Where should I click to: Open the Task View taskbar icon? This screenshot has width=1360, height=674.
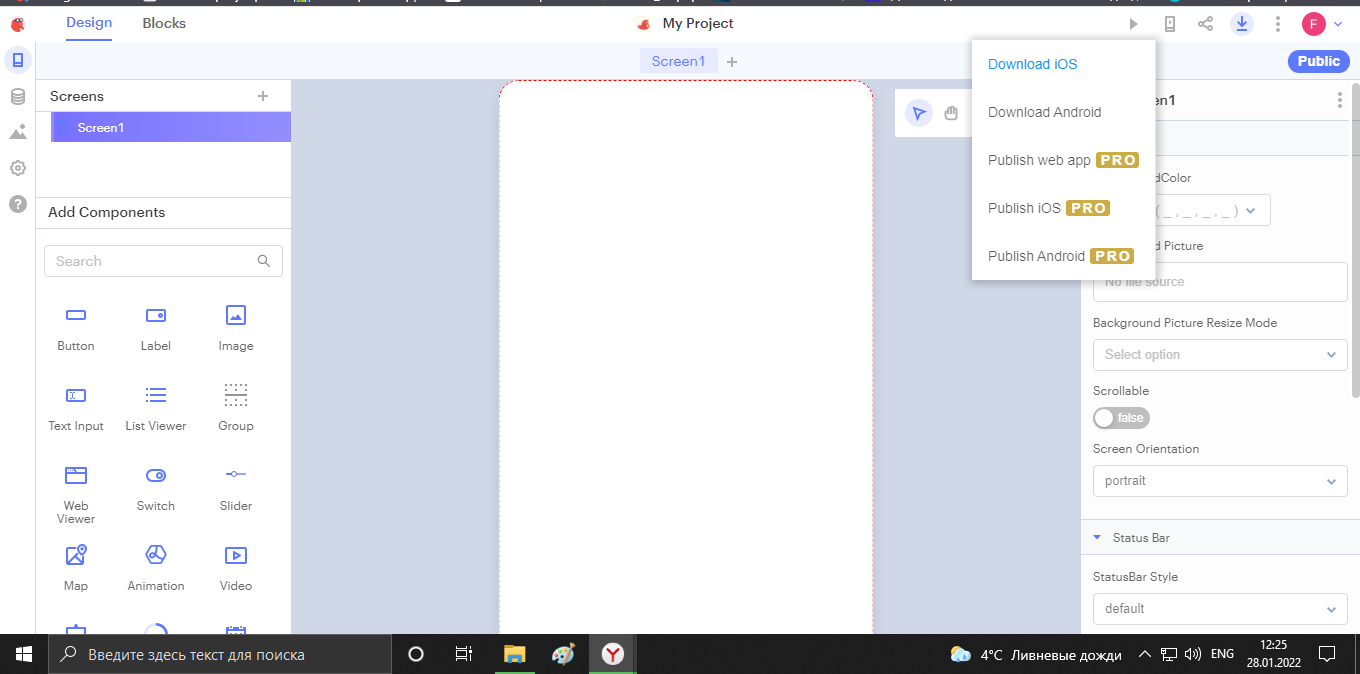coord(464,654)
